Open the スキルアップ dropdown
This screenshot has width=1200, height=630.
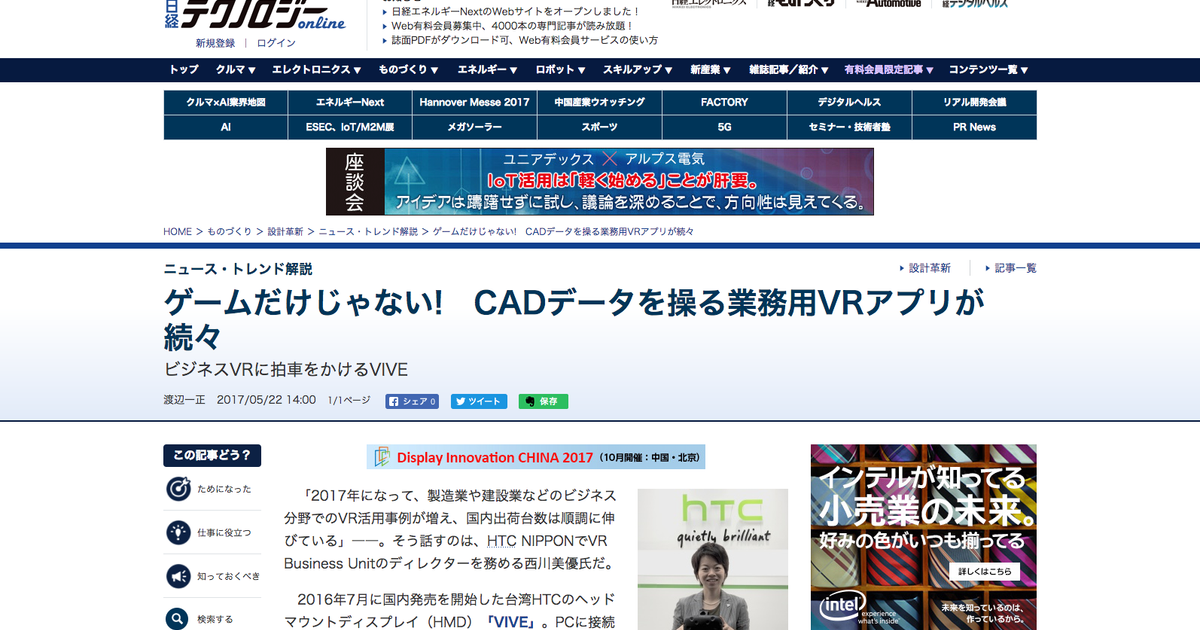tap(638, 70)
